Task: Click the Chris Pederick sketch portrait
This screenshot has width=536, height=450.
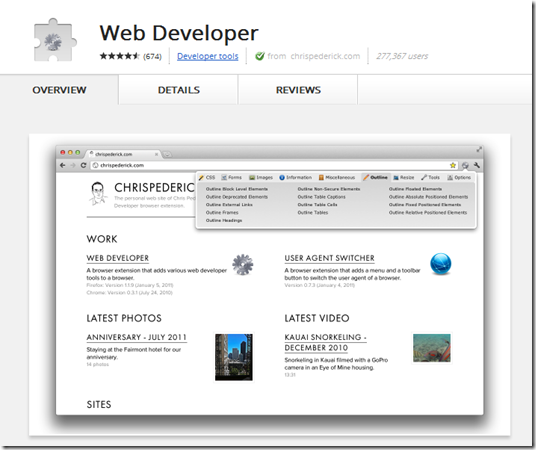Action: [97, 194]
